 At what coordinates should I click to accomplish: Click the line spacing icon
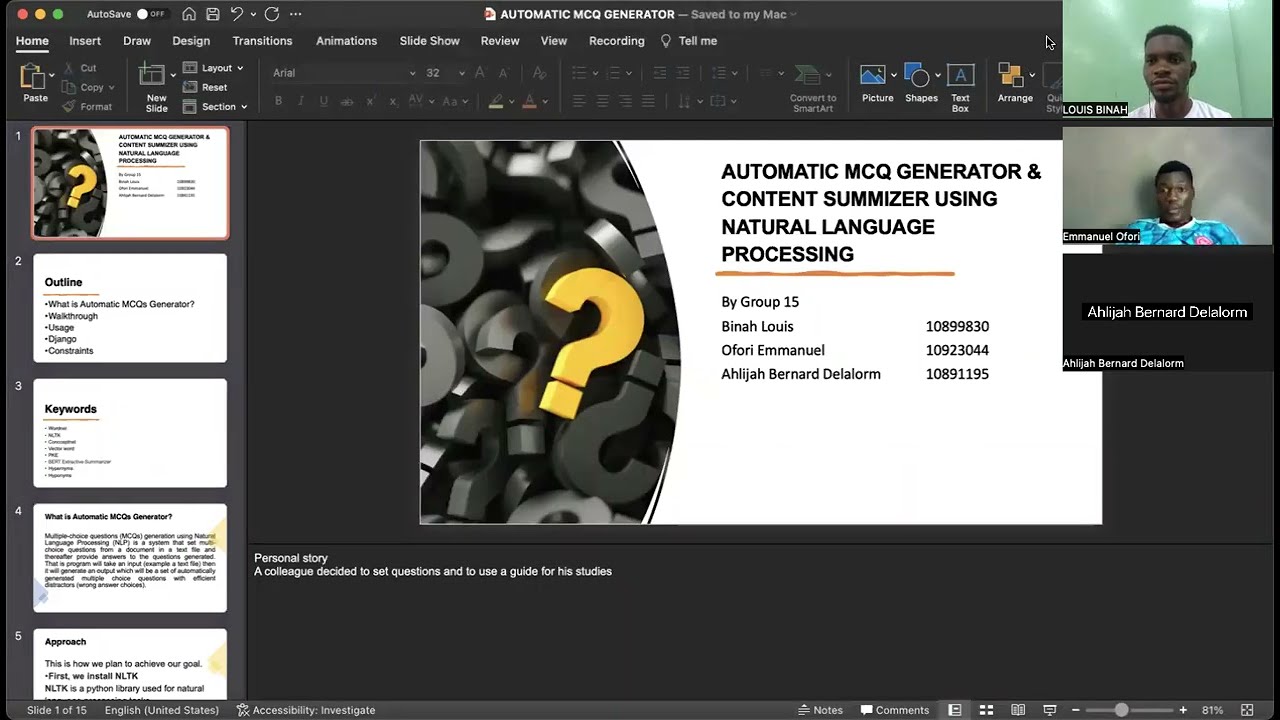(x=718, y=73)
